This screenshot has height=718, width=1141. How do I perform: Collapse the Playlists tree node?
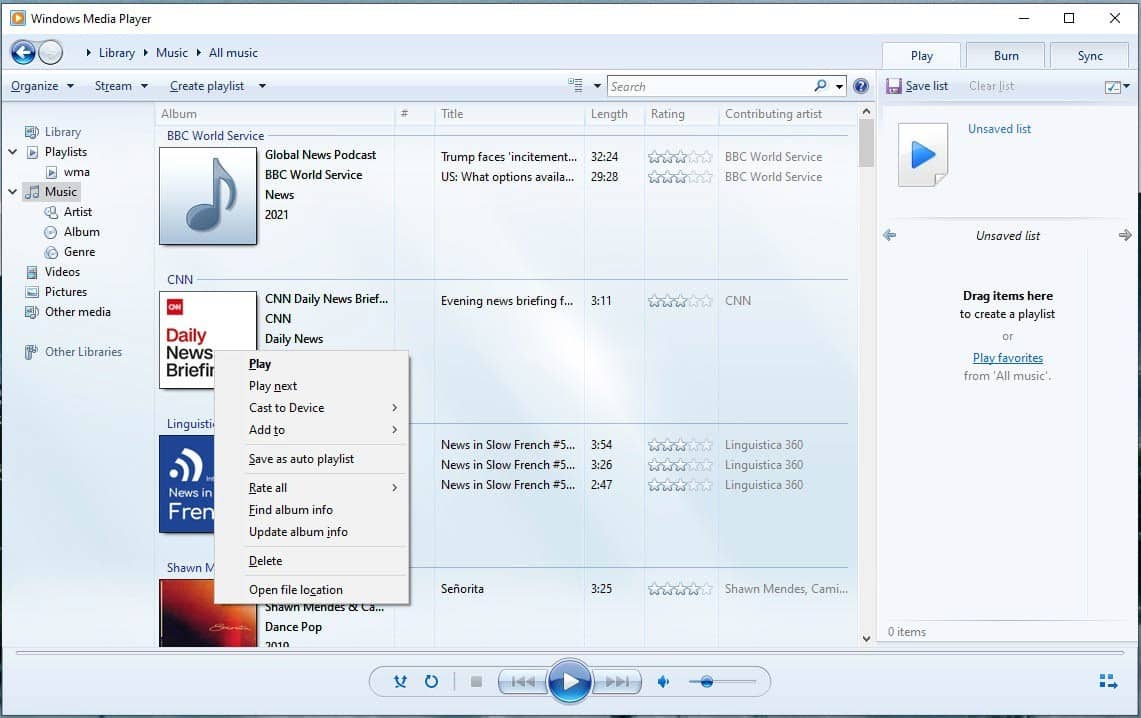[12, 151]
